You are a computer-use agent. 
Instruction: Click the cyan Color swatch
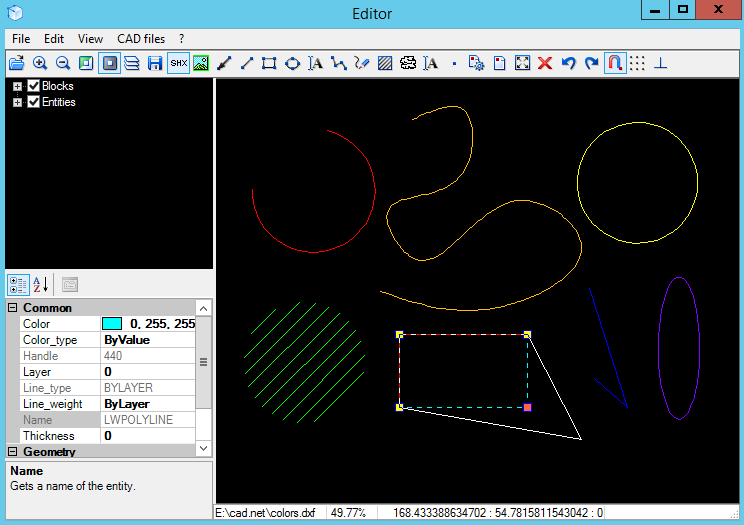(x=112, y=324)
